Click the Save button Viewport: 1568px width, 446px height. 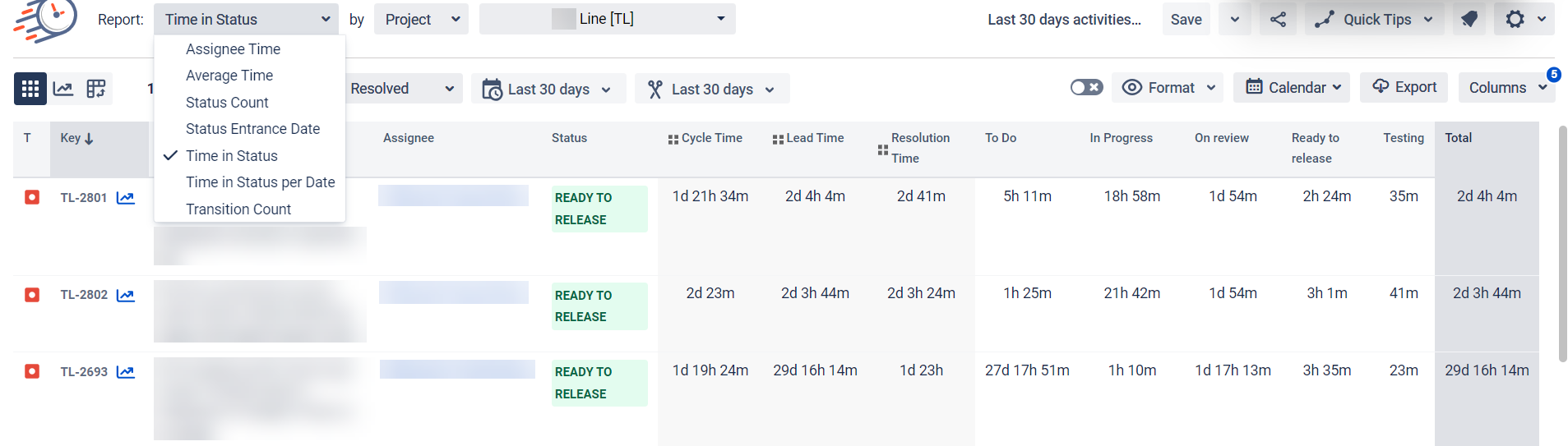1186,20
